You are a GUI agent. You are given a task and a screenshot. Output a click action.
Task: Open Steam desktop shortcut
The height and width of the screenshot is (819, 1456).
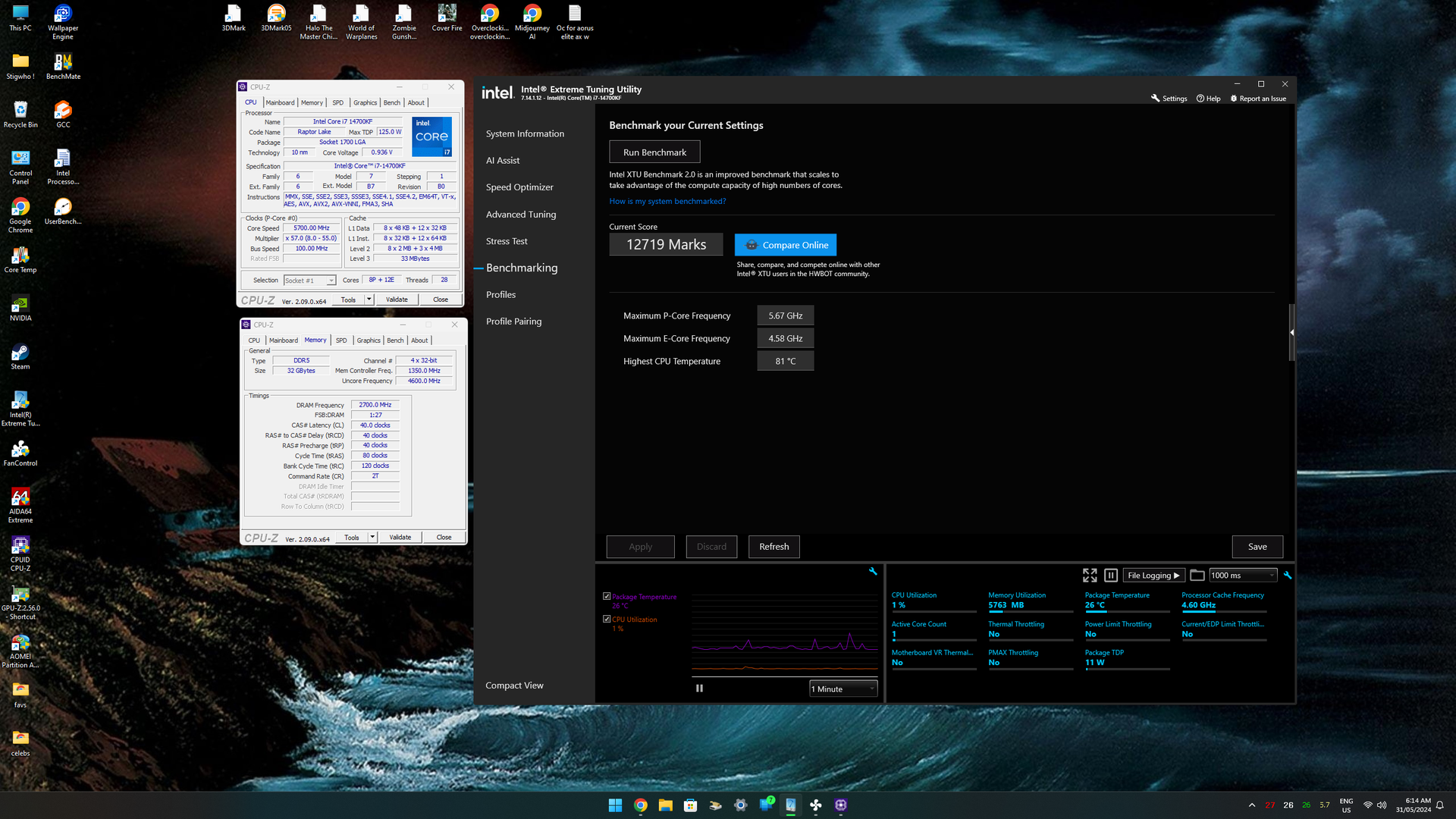point(20,357)
